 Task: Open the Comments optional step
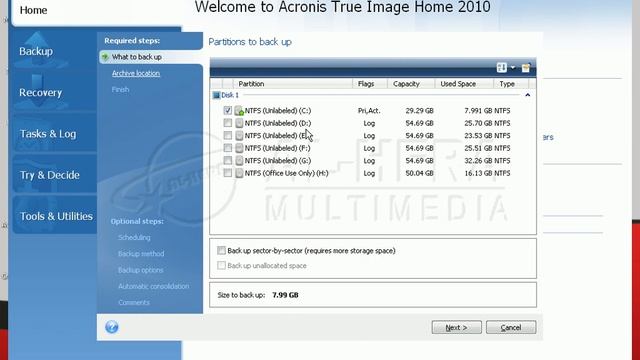(134, 303)
